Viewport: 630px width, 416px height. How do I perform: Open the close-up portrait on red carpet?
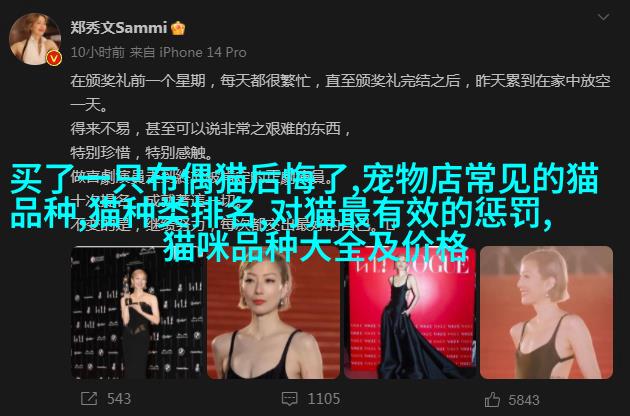[x=273, y=313]
